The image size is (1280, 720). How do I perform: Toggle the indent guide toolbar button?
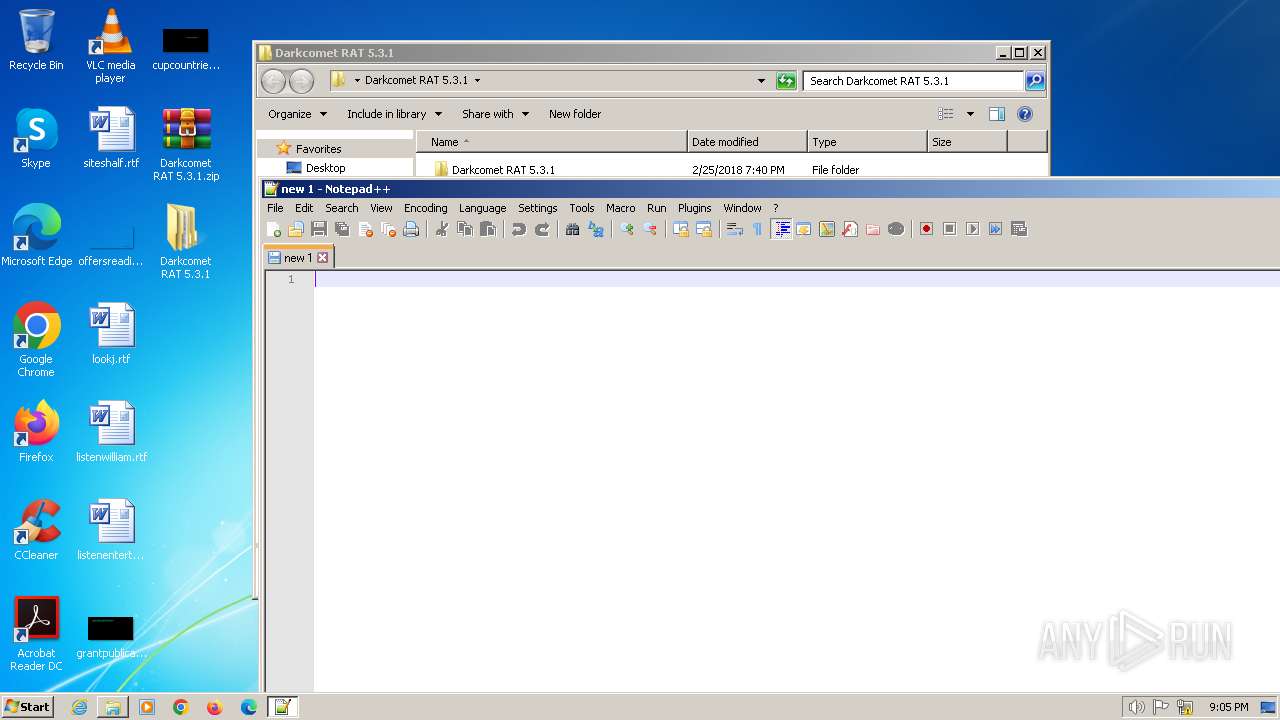[x=782, y=229]
